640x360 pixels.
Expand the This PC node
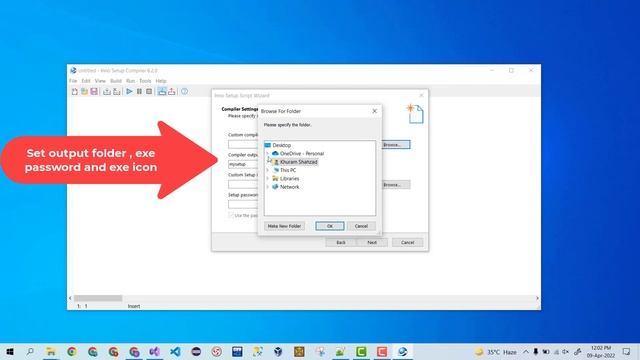coord(268,170)
